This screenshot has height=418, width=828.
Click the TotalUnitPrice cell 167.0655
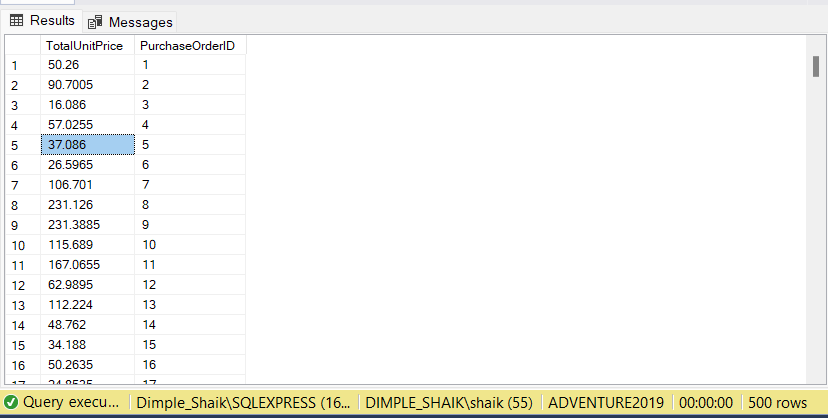tap(87, 264)
